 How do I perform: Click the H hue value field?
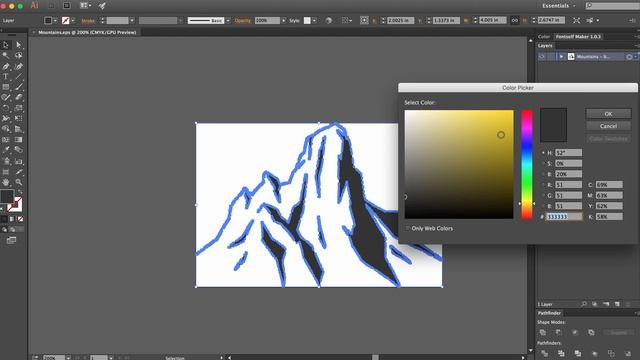tap(568, 153)
